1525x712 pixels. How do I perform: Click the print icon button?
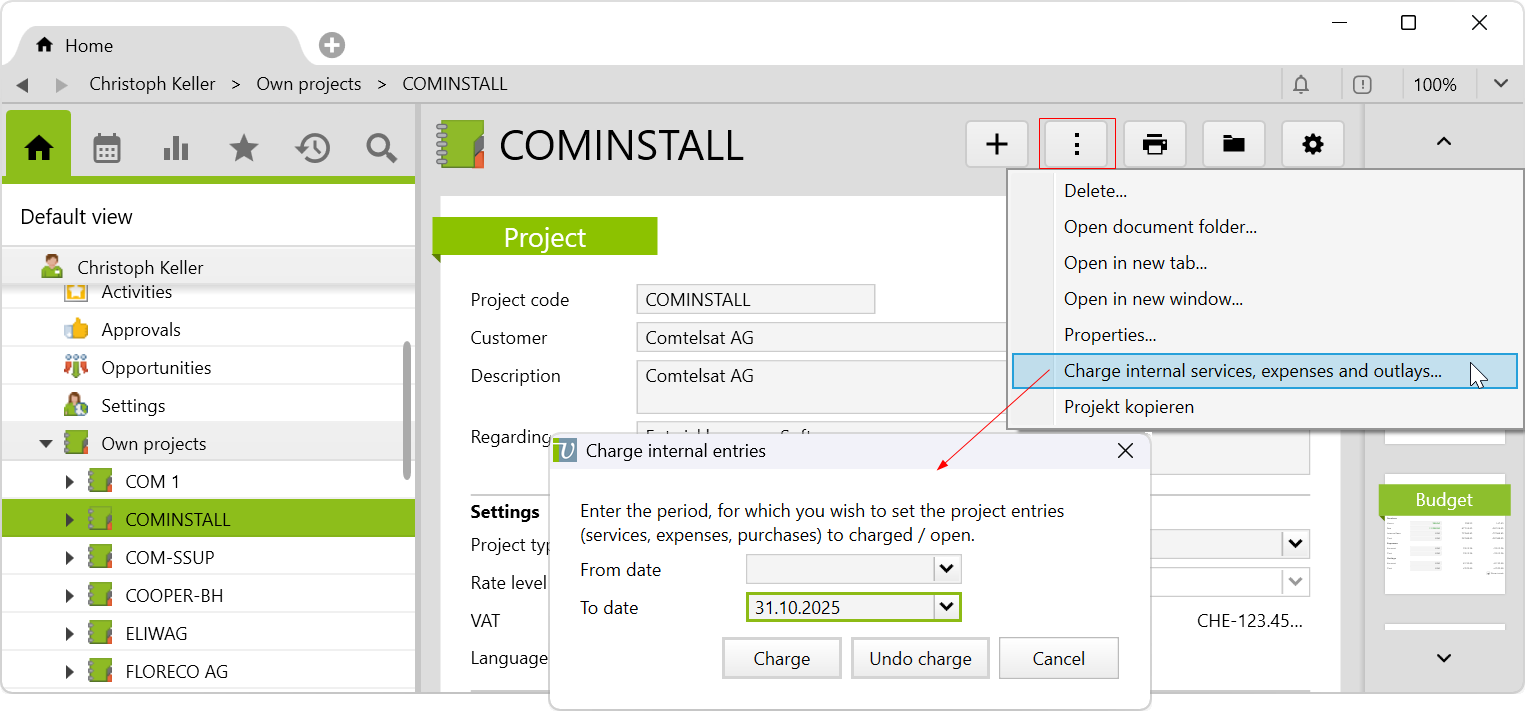tap(1155, 144)
